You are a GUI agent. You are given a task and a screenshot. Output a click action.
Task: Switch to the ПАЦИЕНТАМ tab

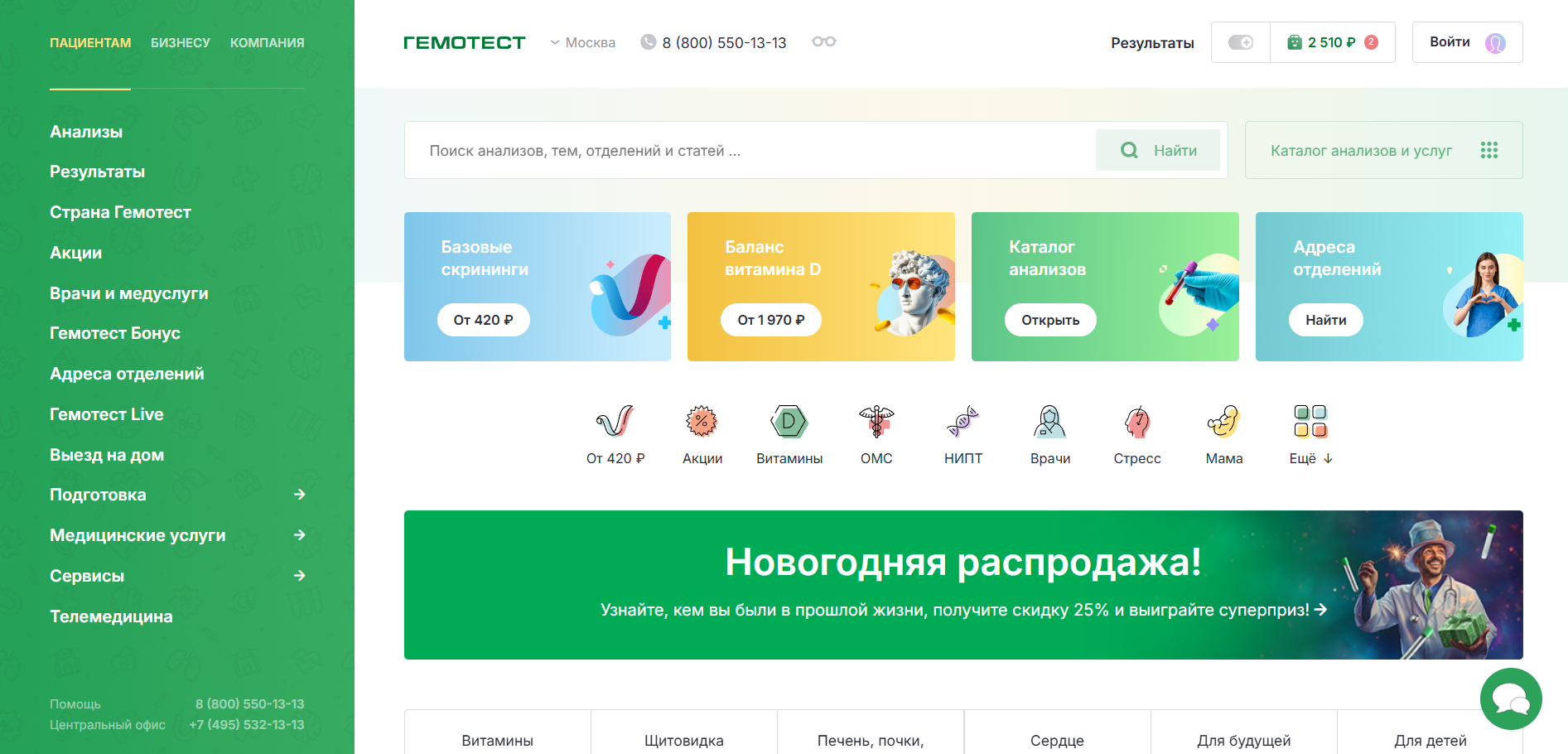coord(90,42)
